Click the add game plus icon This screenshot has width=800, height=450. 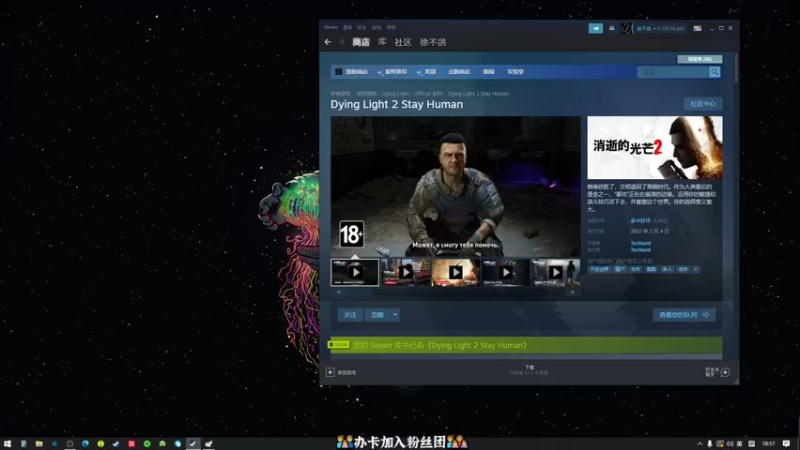pyautogui.click(x=330, y=372)
